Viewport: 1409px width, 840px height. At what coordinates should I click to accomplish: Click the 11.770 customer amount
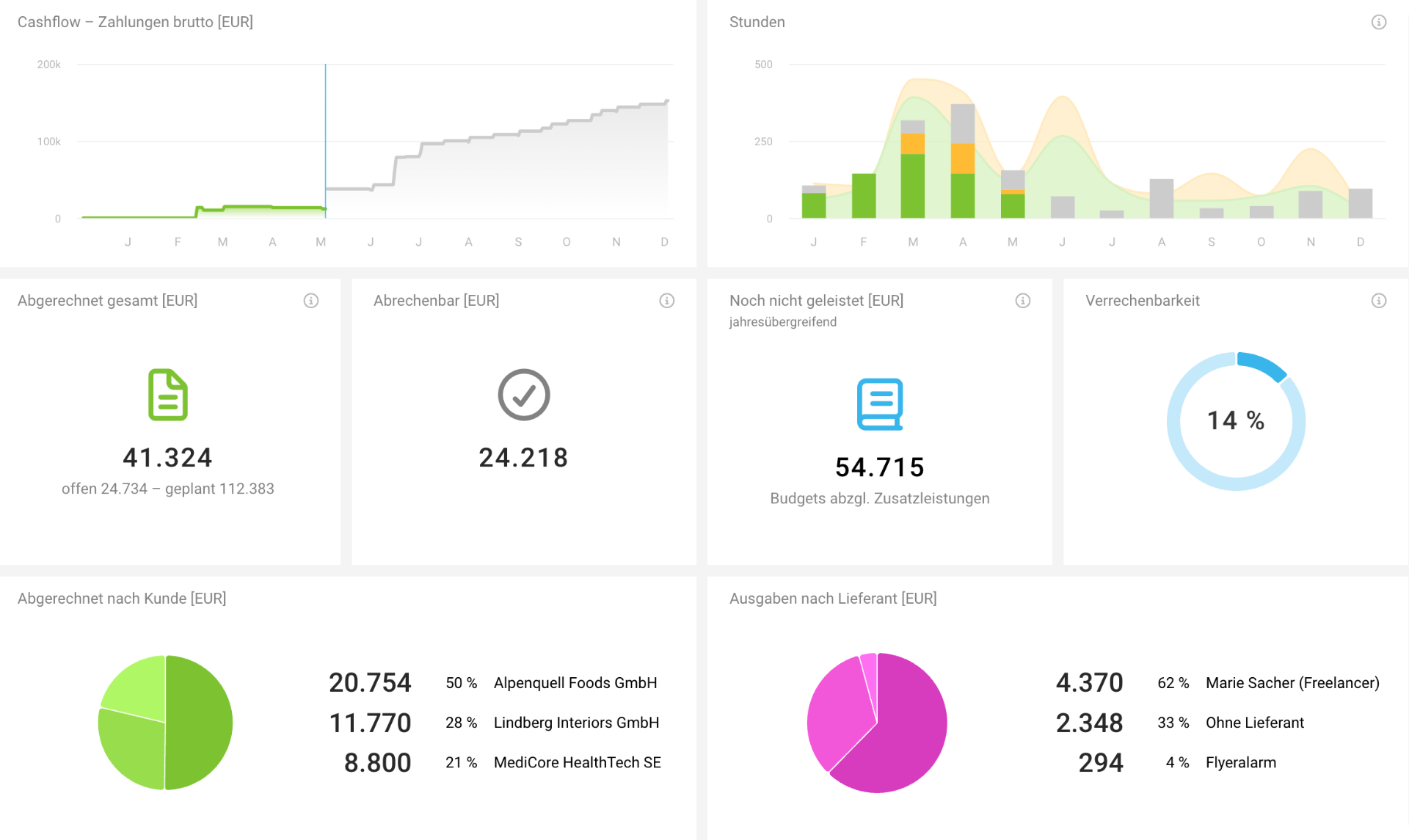[370, 723]
